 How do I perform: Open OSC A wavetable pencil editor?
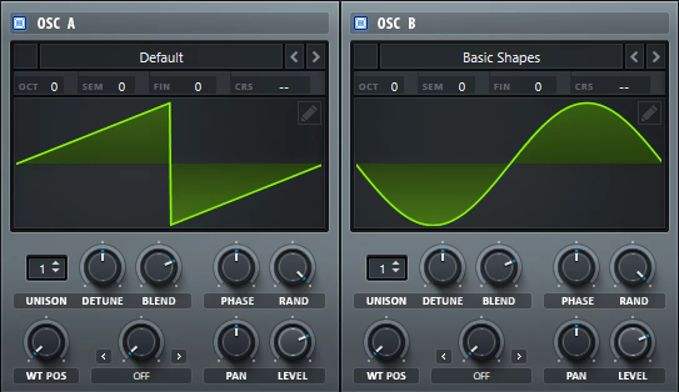309,113
